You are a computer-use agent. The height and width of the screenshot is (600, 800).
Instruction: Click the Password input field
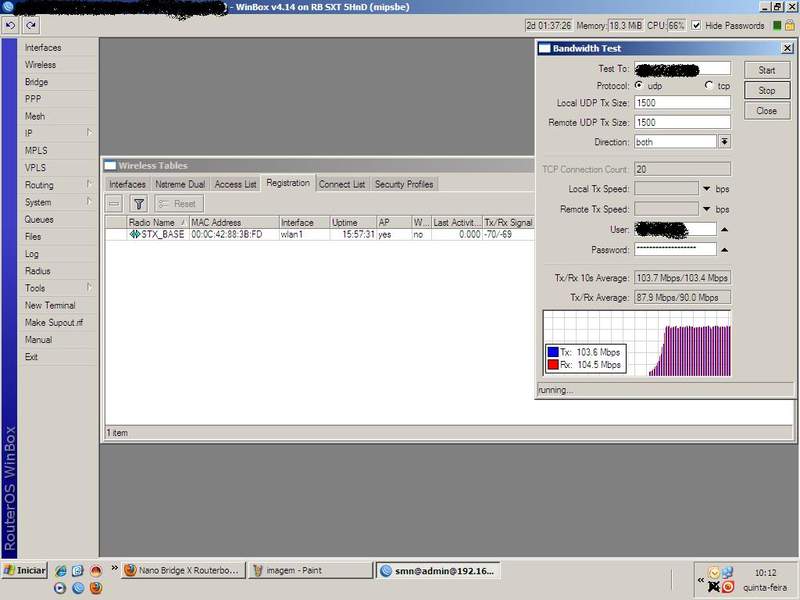[675, 249]
